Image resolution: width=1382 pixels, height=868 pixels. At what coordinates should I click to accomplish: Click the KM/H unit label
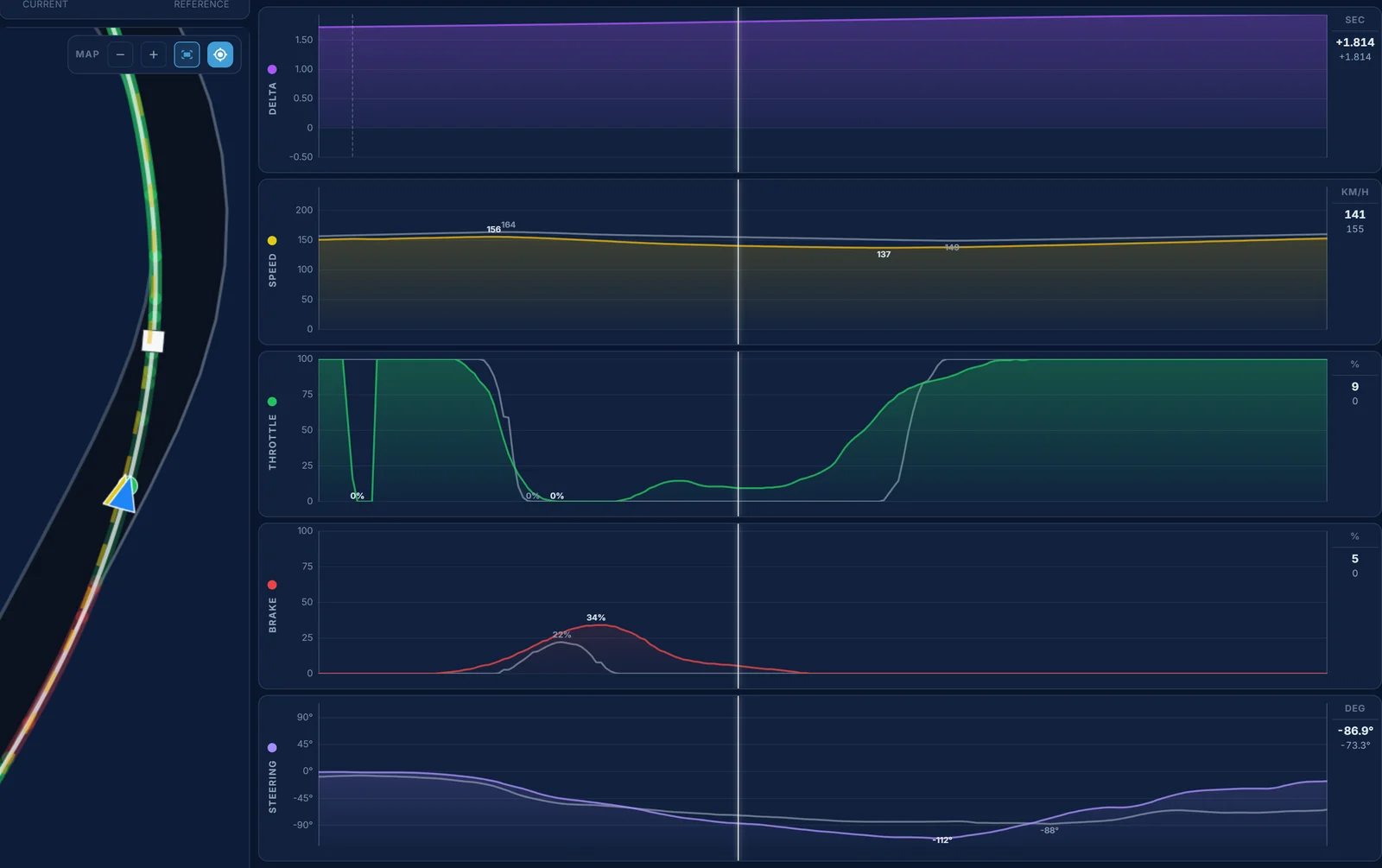pyautogui.click(x=1354, y=192)
